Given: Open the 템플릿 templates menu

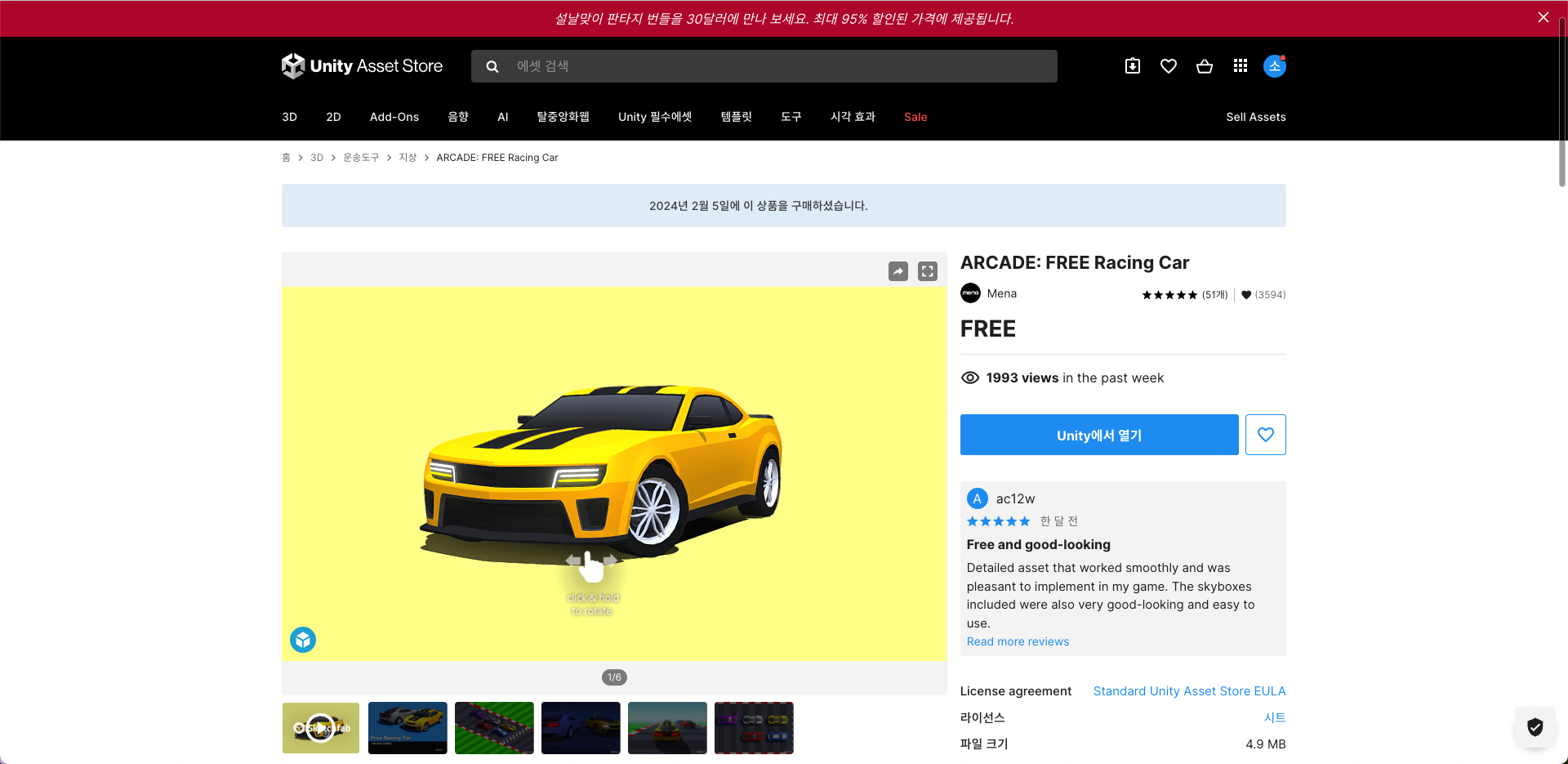Looking at the screenshot, I should 737,117.
